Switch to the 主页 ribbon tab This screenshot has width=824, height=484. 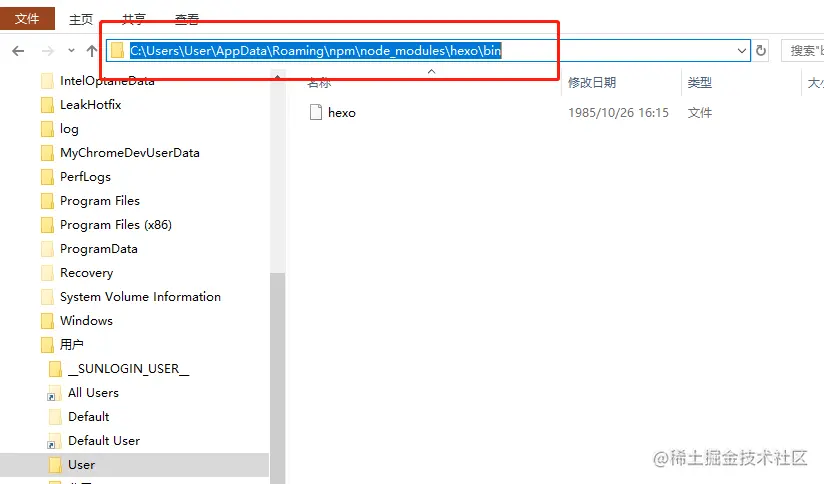(x=80, y=19)
